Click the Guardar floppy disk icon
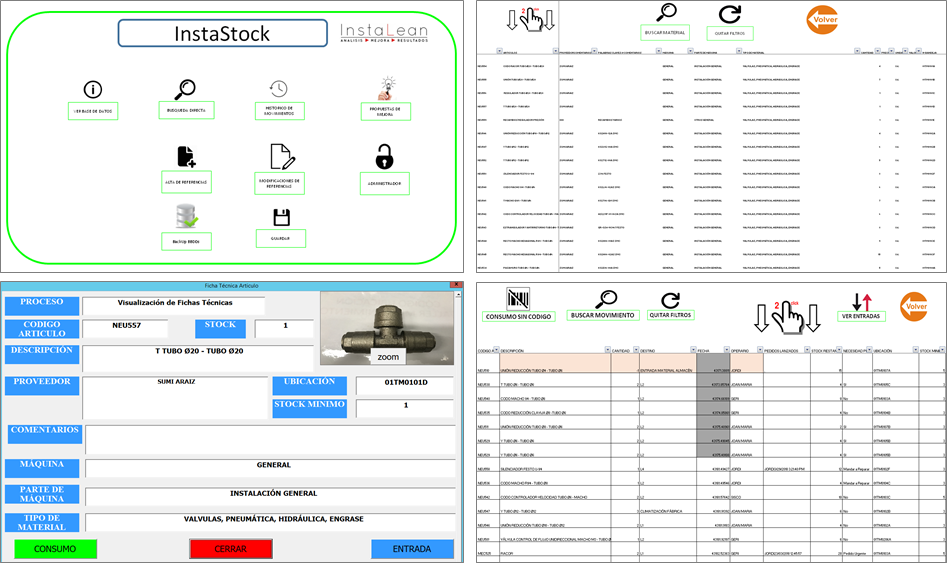Image resolution: width=947 pixels, height=563 pixels. 281,217
